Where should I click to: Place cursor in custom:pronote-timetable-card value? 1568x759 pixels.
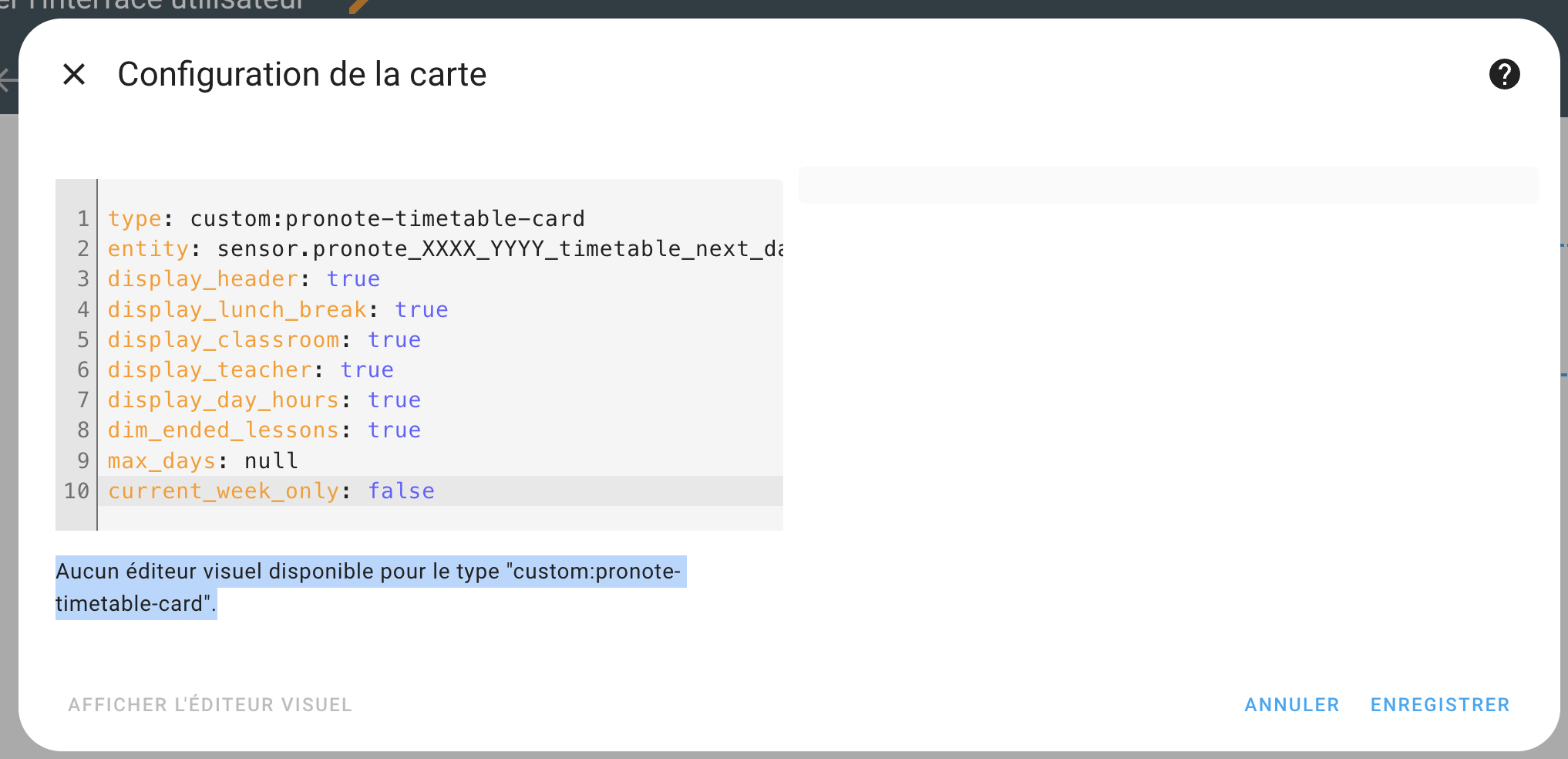[387, 219]
